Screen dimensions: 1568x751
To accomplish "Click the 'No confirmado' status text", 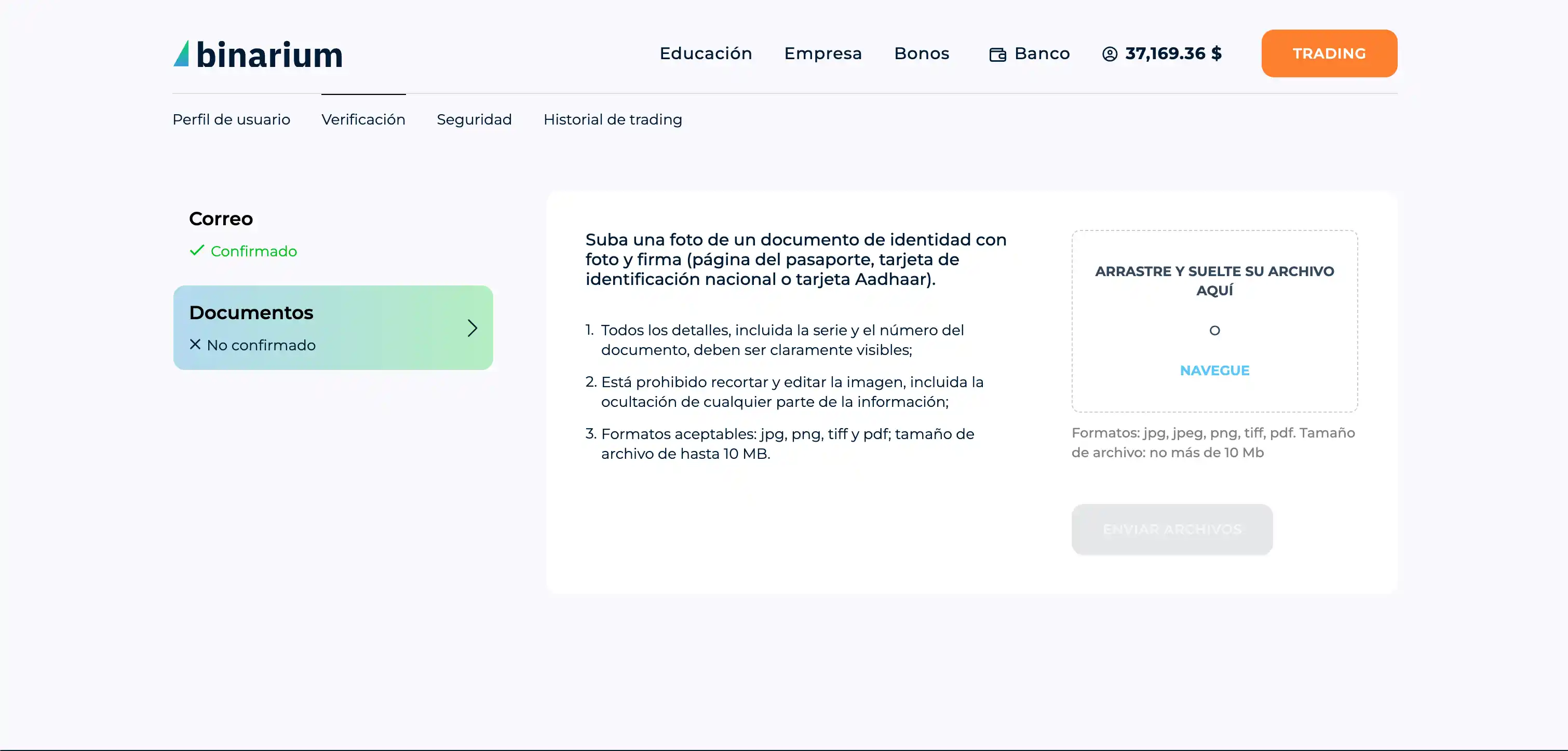I will (261, 345).
